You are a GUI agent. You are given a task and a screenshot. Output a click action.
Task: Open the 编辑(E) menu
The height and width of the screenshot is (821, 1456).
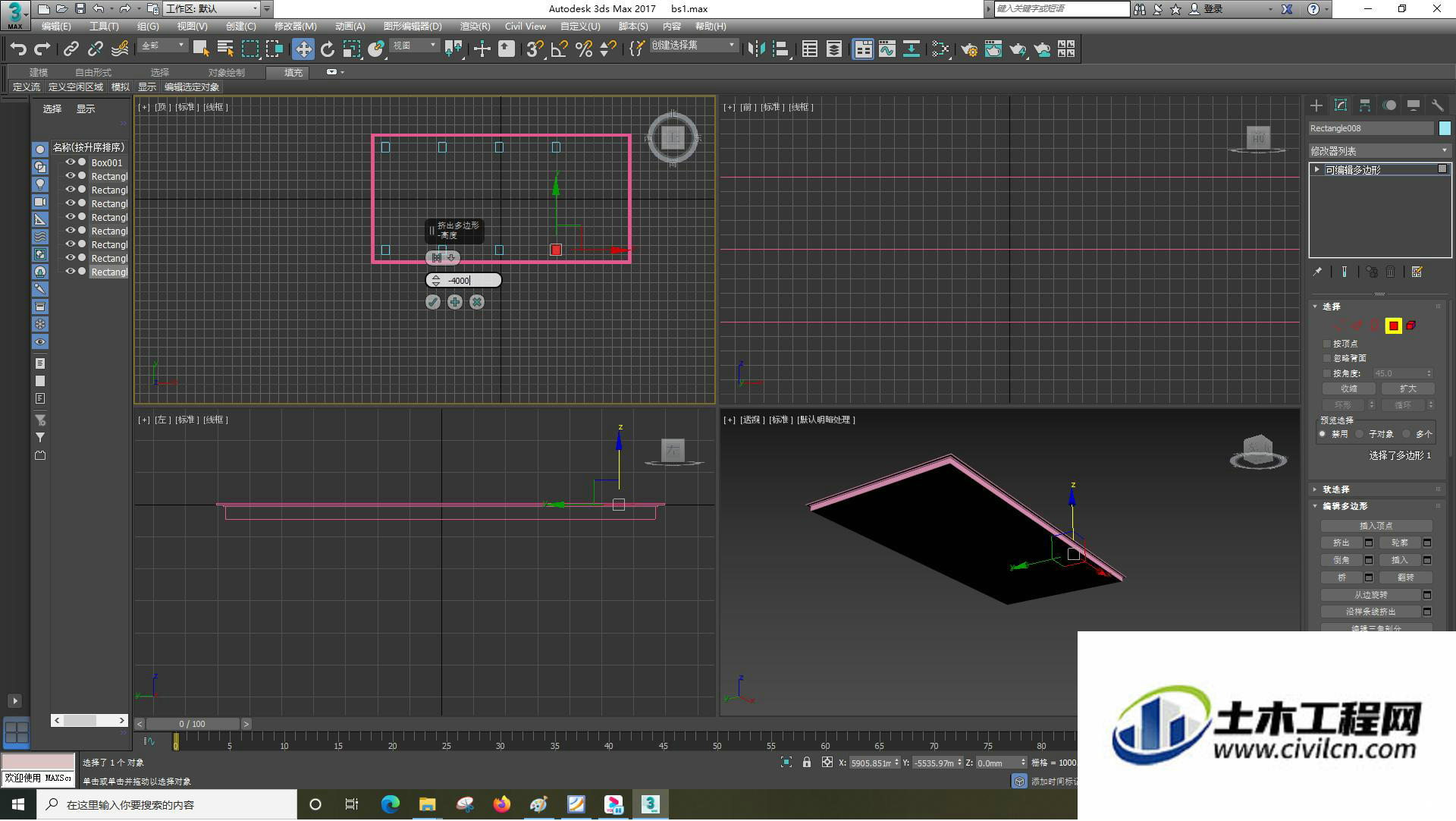pos(56,27)
